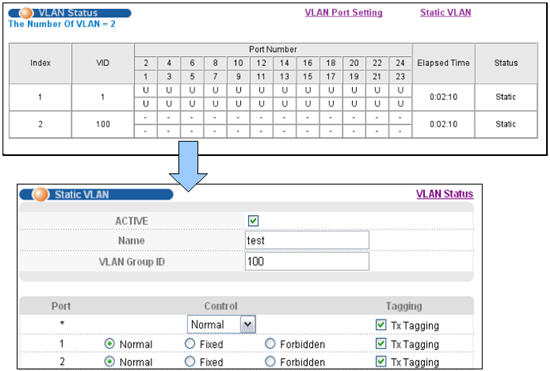550x371 pixels.
Task: Click VID 100 cell in VLAN table
Action: pos(103,124)
